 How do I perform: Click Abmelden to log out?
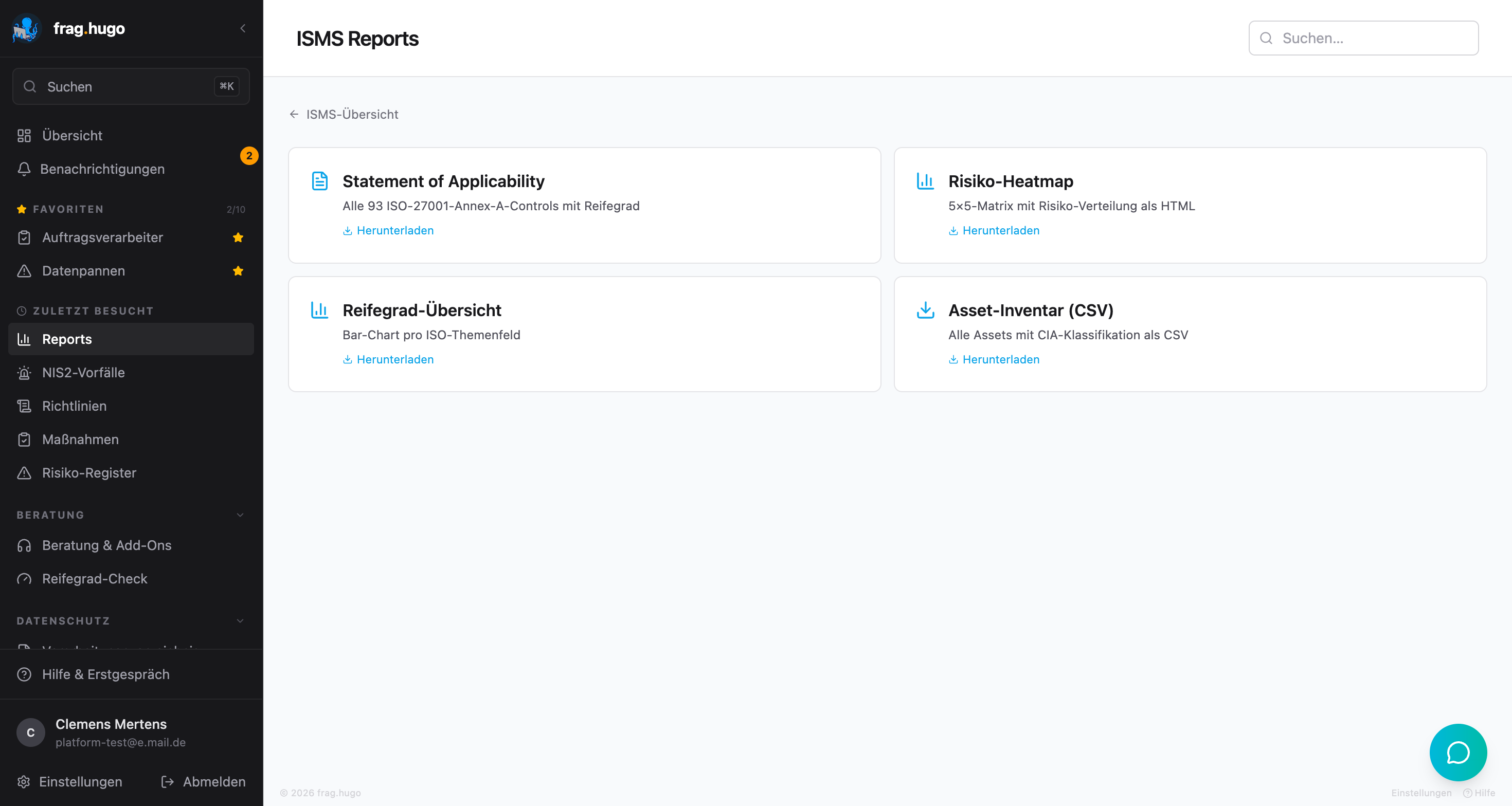(x=204, y=782)
